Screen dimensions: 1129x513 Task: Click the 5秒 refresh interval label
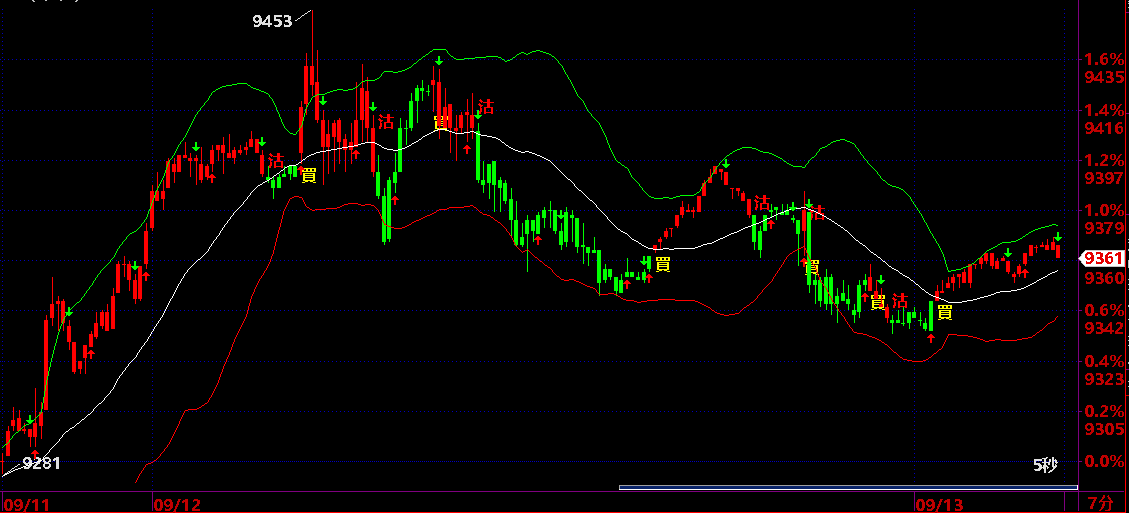click(1044, 464)
